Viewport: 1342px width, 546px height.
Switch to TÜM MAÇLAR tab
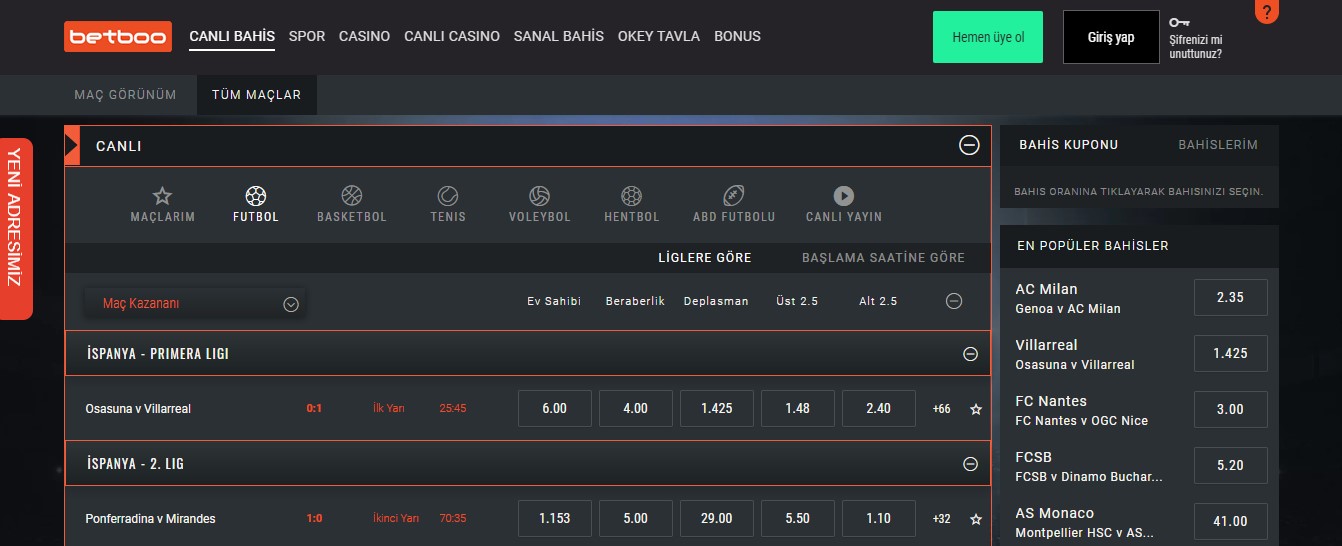(x=256, y=95)
